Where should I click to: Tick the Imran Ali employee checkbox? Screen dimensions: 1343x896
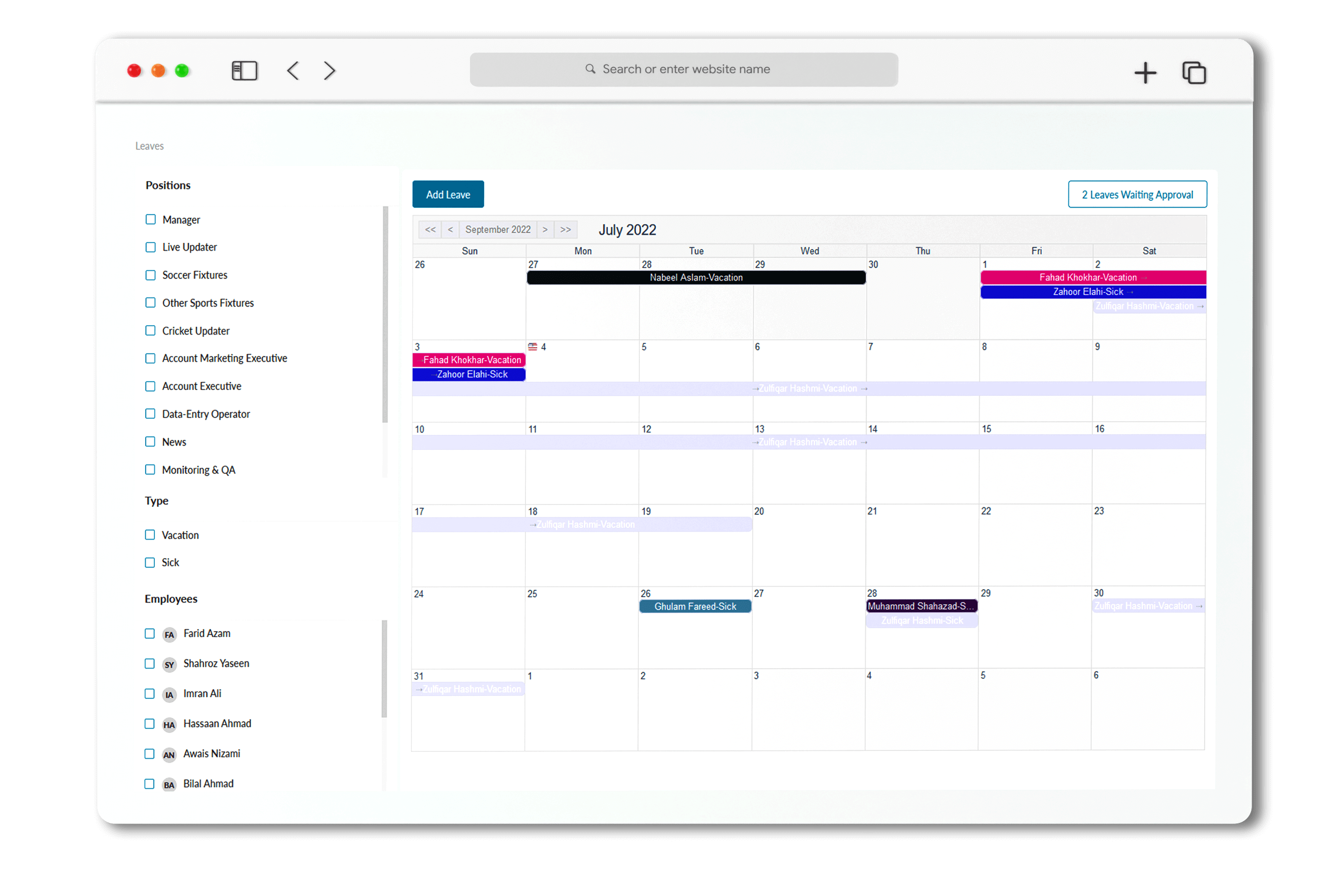pyautogui.click(x=149, y=694)
